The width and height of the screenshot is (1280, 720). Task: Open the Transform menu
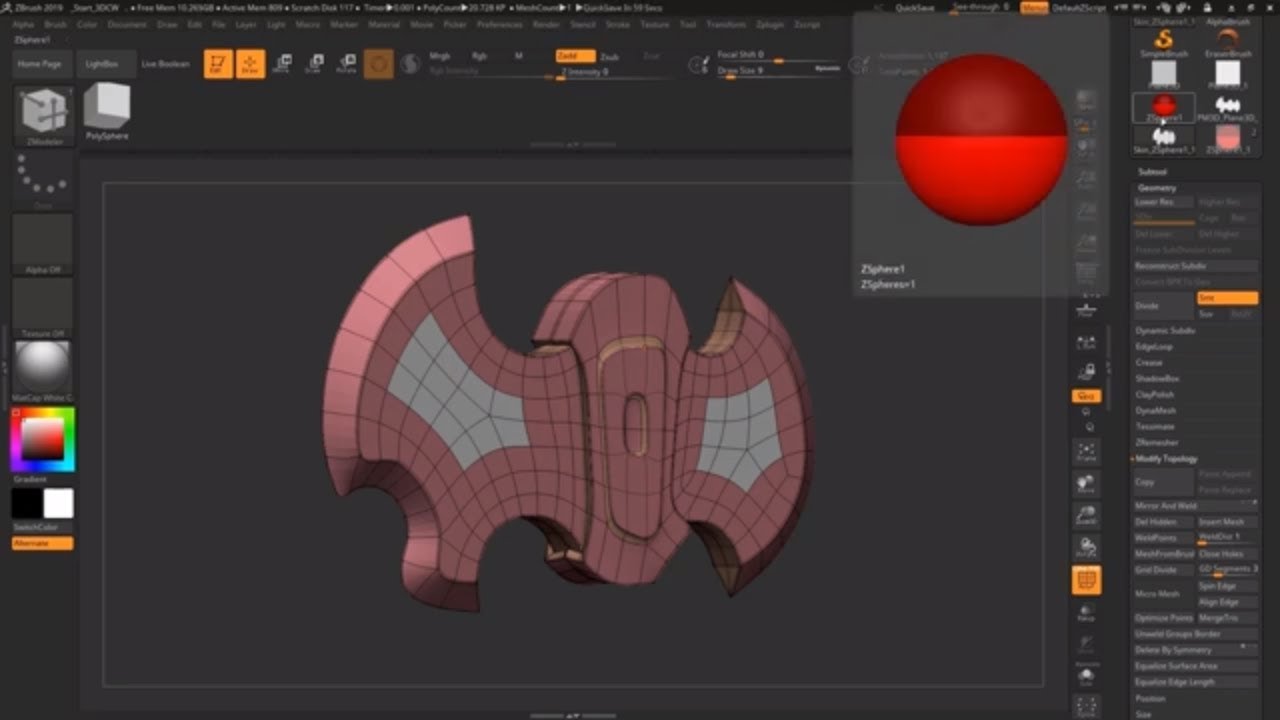(726, 24)
